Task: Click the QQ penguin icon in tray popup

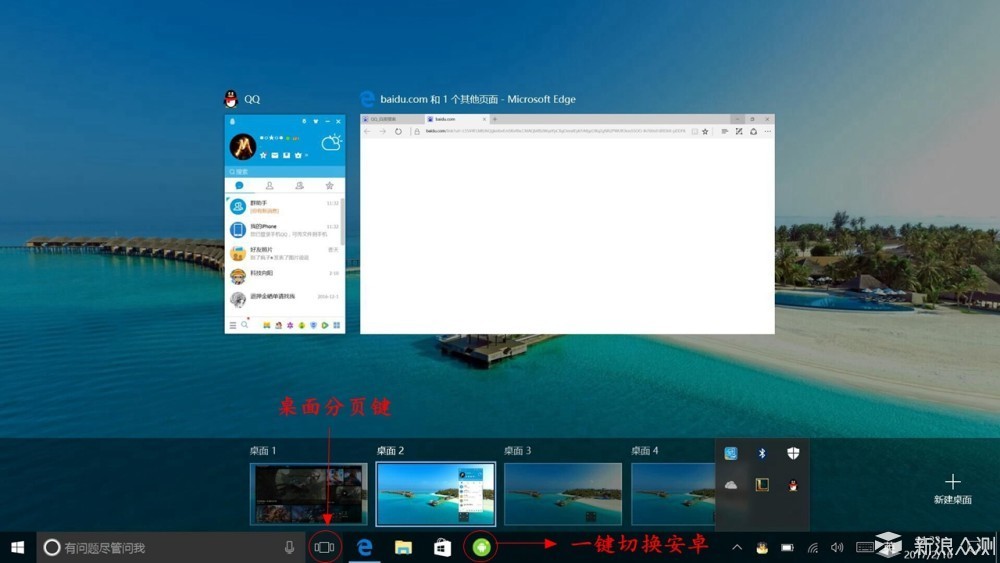Action: point(792,485)
